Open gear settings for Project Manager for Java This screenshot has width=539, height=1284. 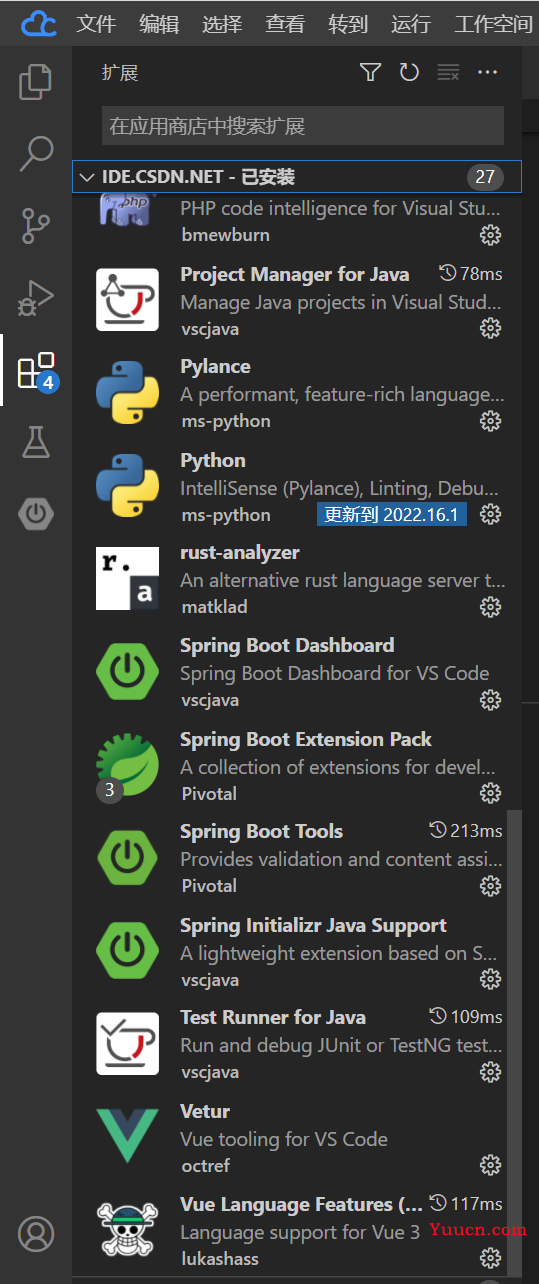[490, 328]
